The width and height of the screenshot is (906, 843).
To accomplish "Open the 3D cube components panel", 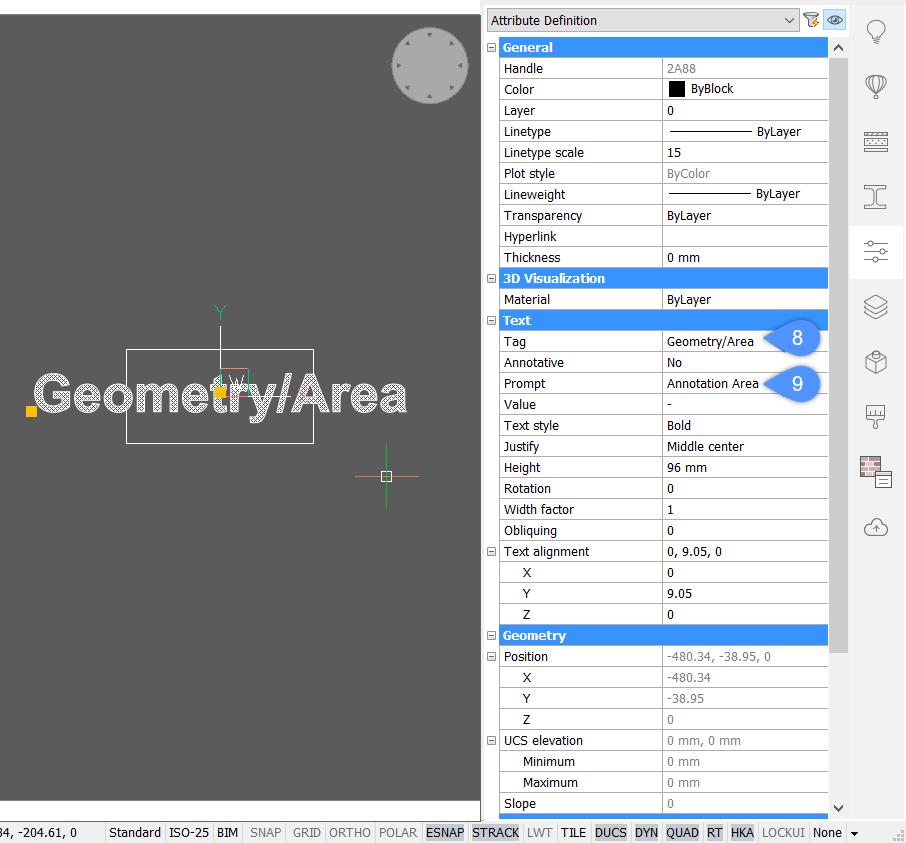I will 876,362.
